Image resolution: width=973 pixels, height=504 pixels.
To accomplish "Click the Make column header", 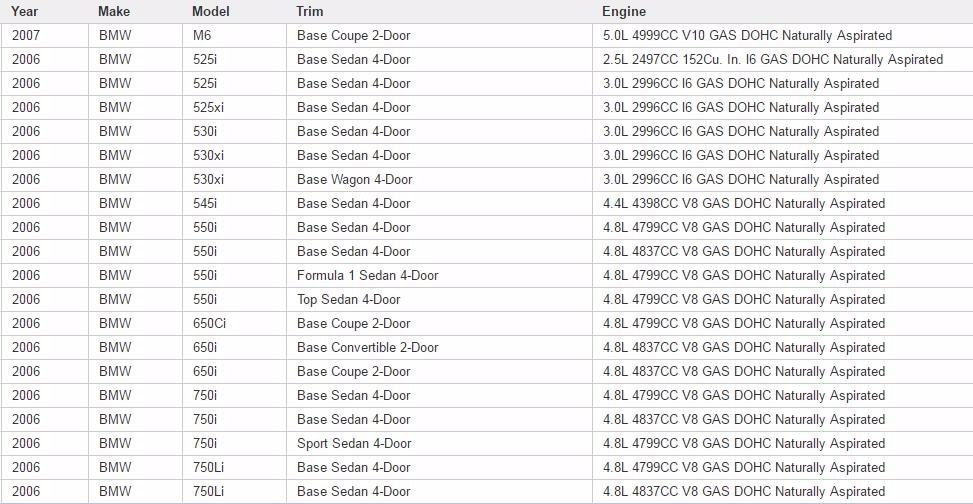I will pyautogui.click(x=114, y=11).
